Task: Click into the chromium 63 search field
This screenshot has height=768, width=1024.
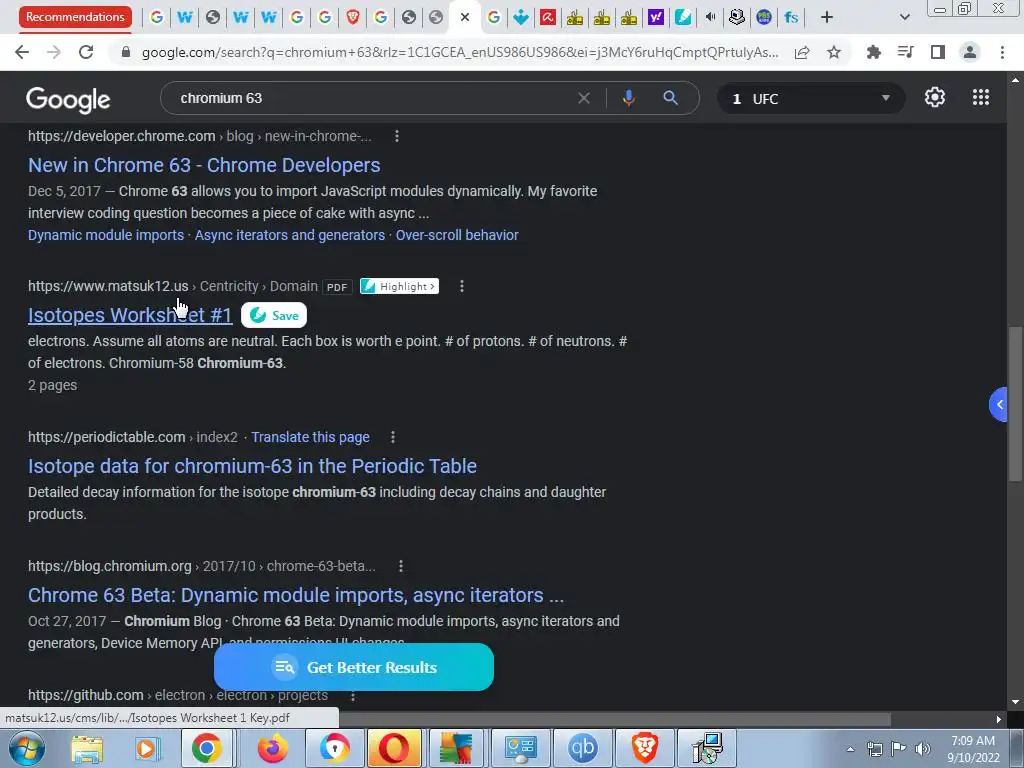Action: (372, 98)
